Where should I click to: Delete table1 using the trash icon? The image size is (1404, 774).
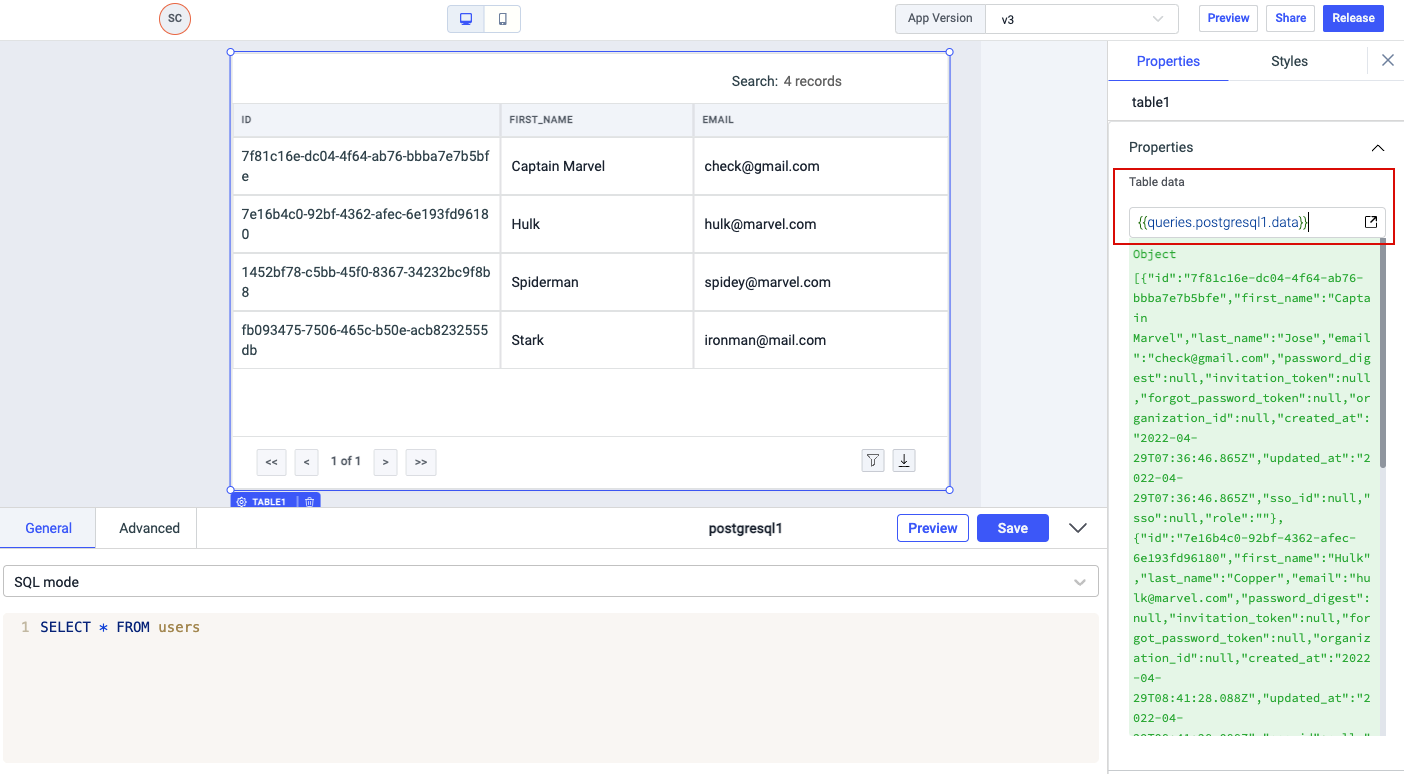pyautogui.click(x=310, y=502)
